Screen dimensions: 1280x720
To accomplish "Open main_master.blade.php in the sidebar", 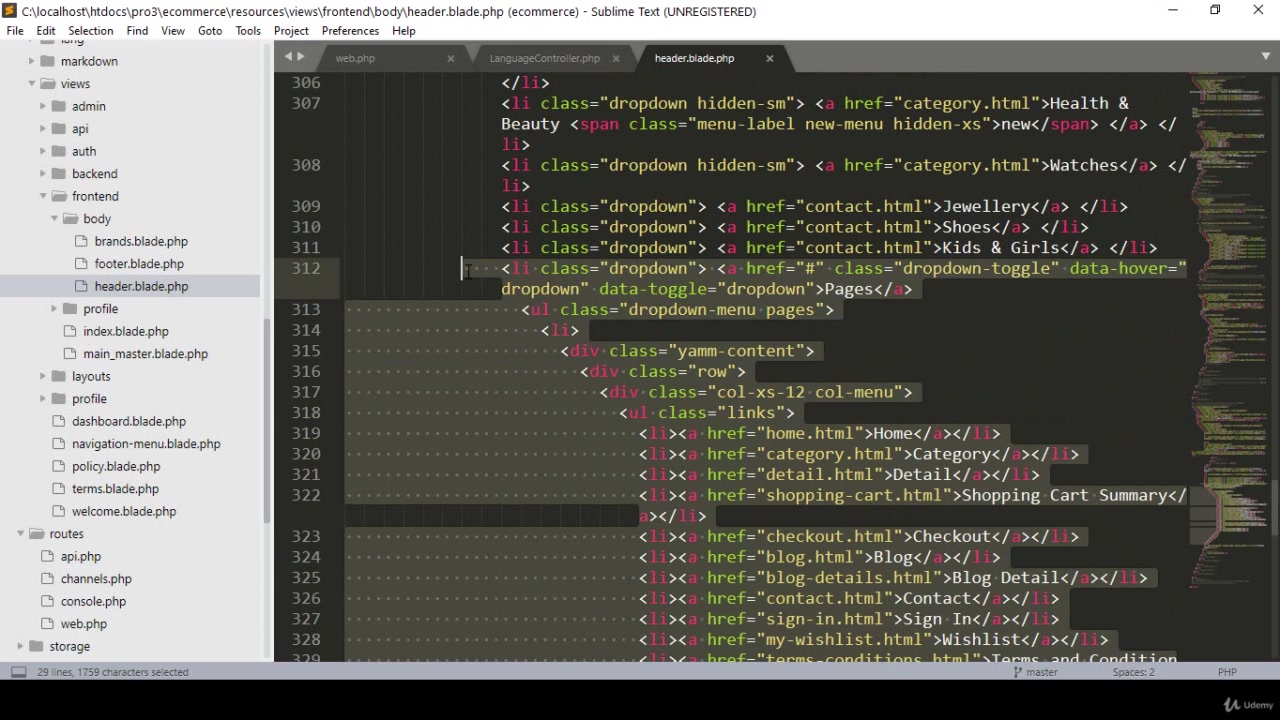I will [146, 354].
